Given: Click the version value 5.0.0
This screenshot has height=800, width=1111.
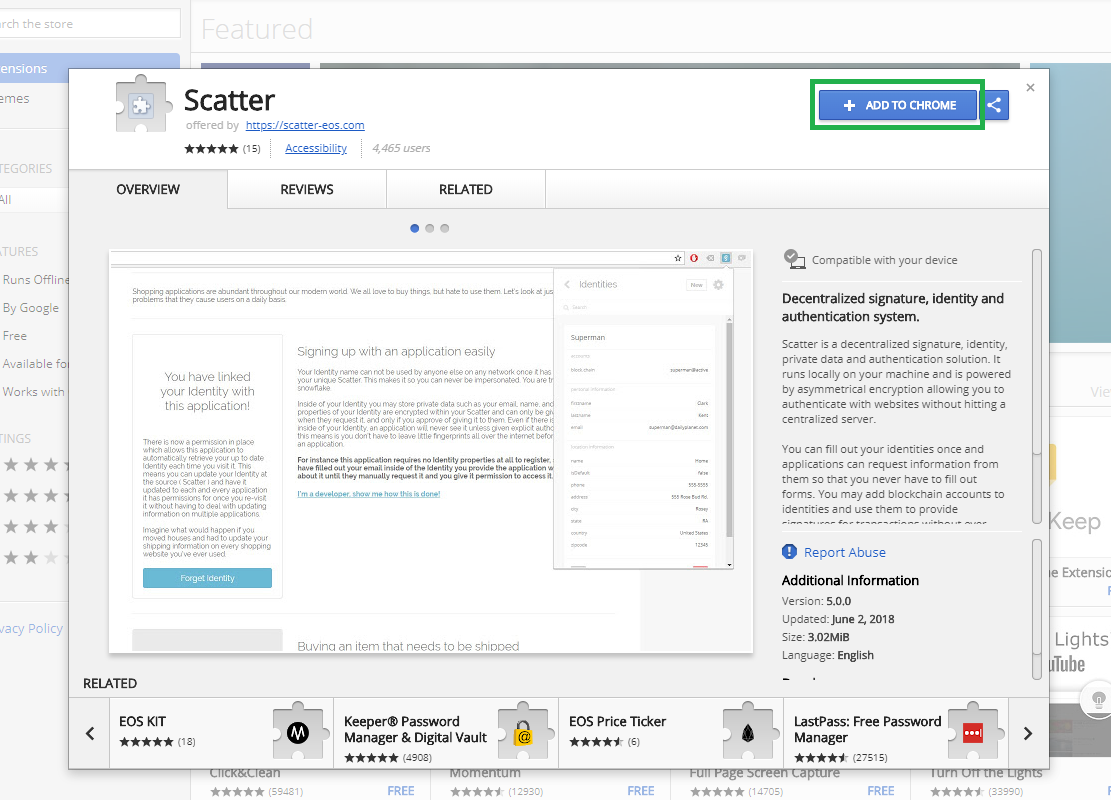Looking at the screenshot, I should [x=838, y=601].
